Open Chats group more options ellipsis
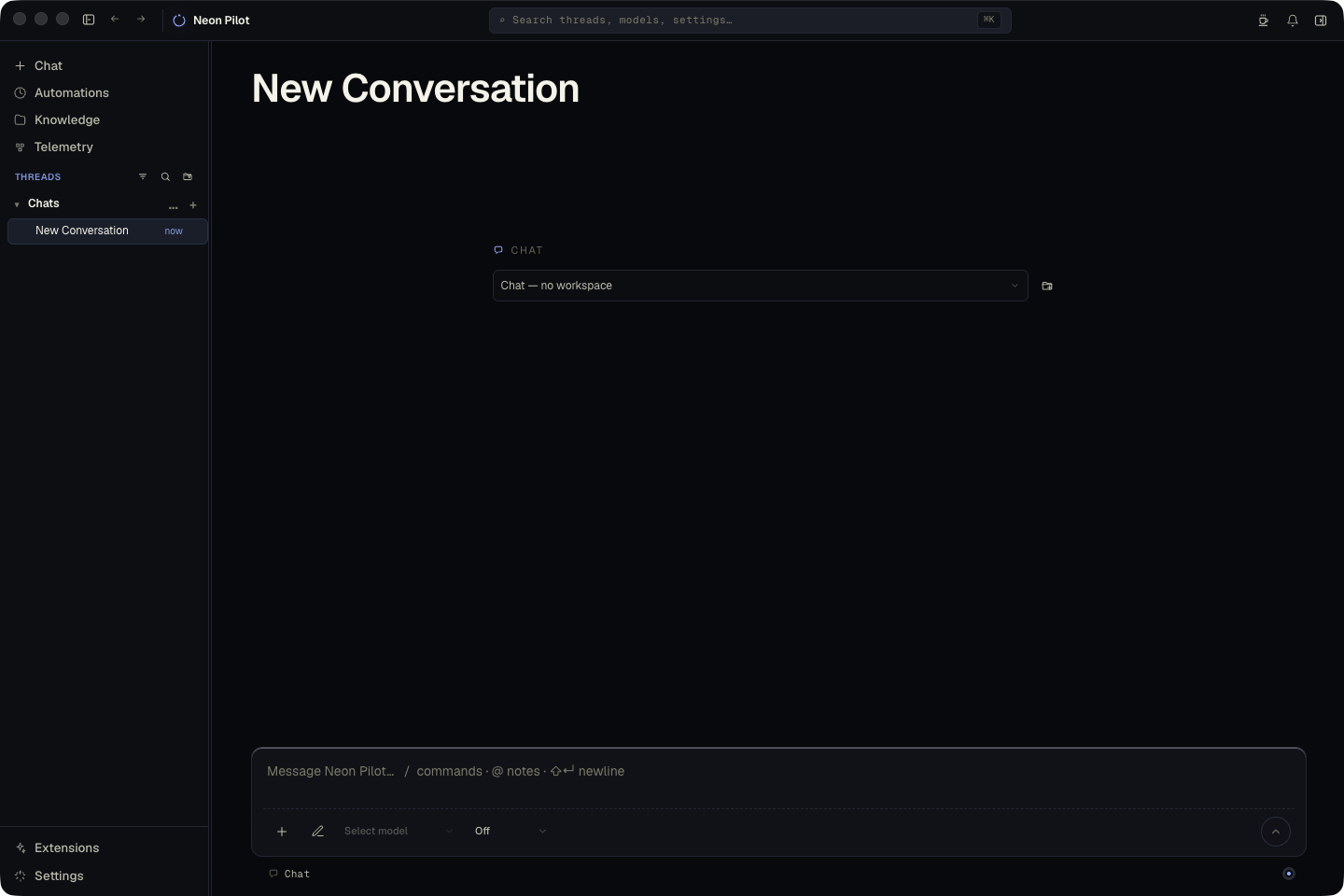 173,206
